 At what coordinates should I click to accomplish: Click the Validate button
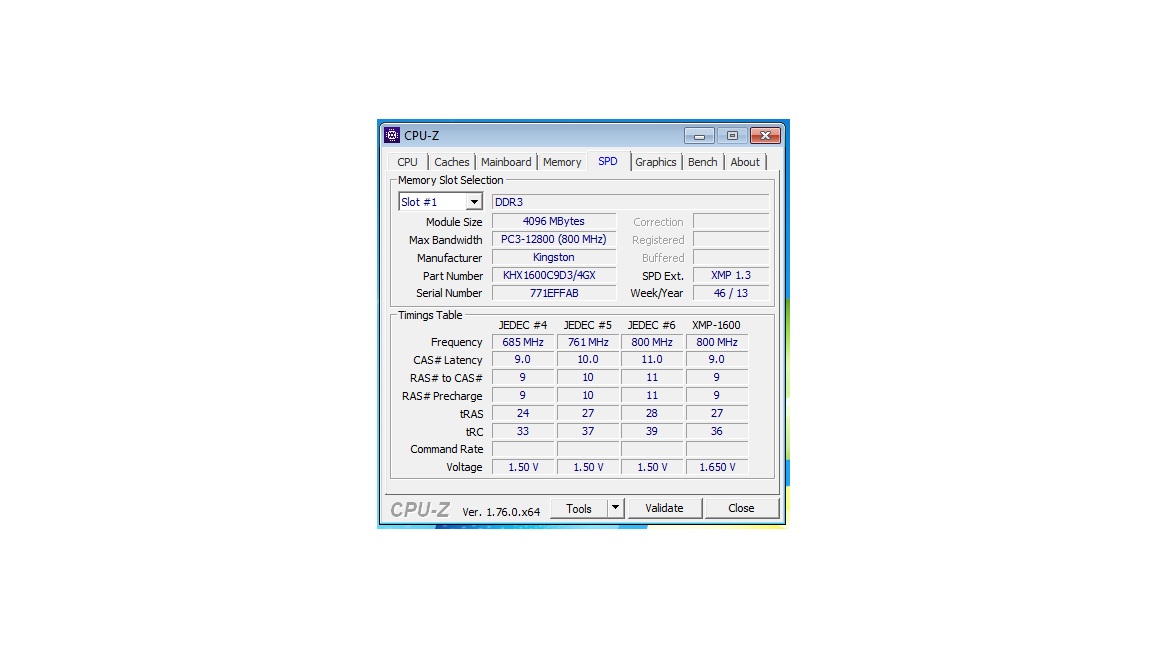point(664,508)
